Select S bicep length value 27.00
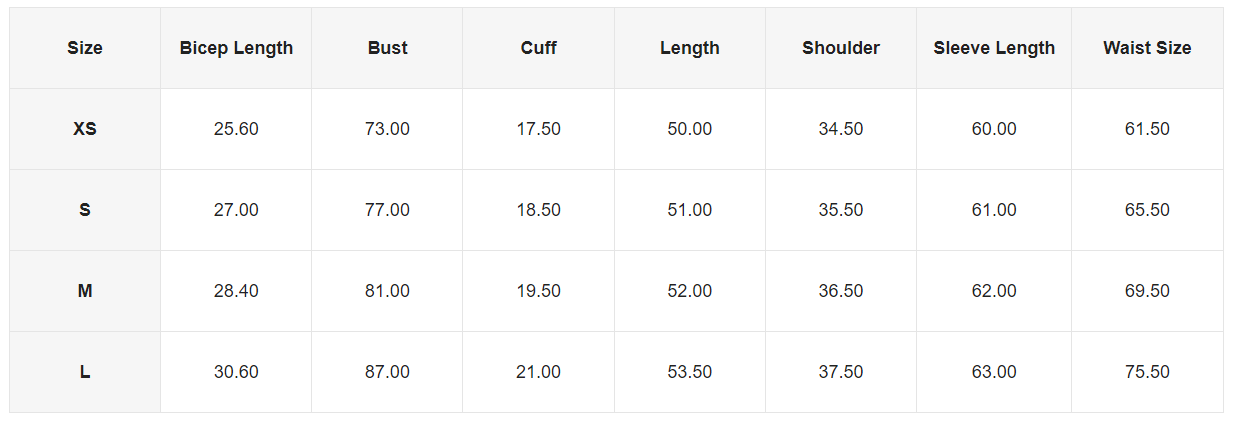Screen dimensions: 1240x423 click(x=236, y=210)
